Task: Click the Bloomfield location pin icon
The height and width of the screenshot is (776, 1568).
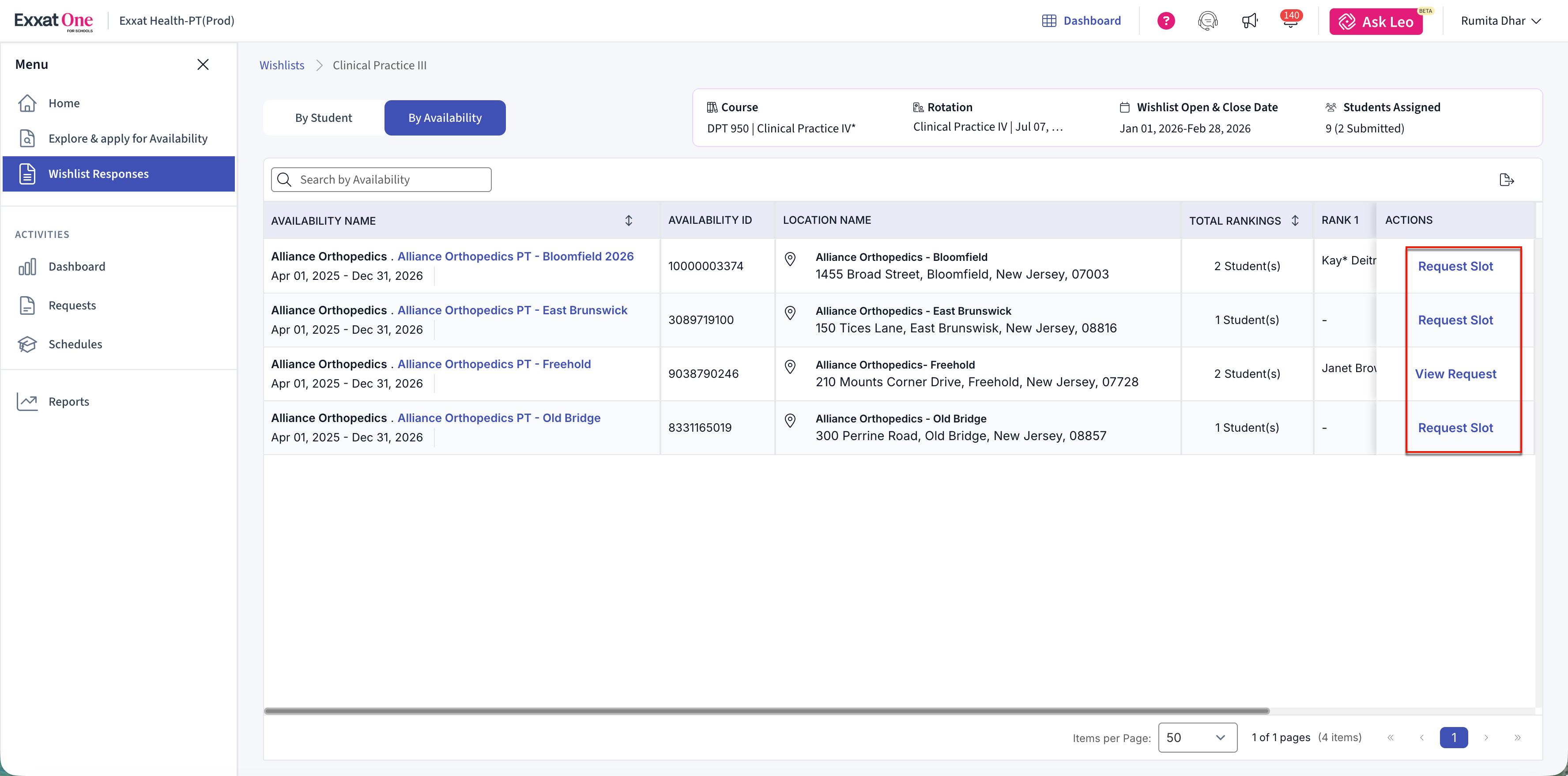Action: coord(790,259)
